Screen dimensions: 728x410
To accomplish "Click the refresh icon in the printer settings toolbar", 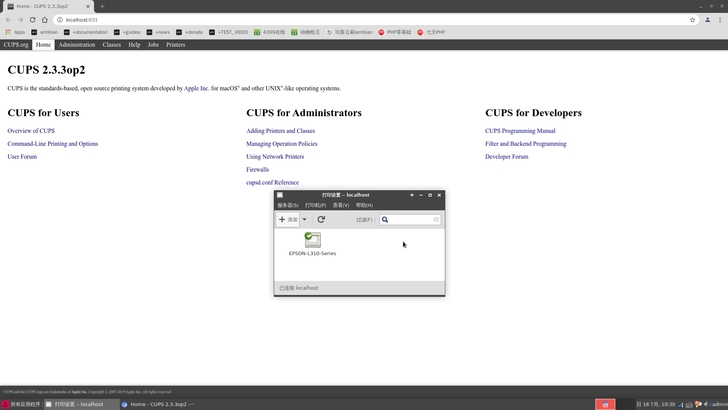I will (x=321, y=219).
